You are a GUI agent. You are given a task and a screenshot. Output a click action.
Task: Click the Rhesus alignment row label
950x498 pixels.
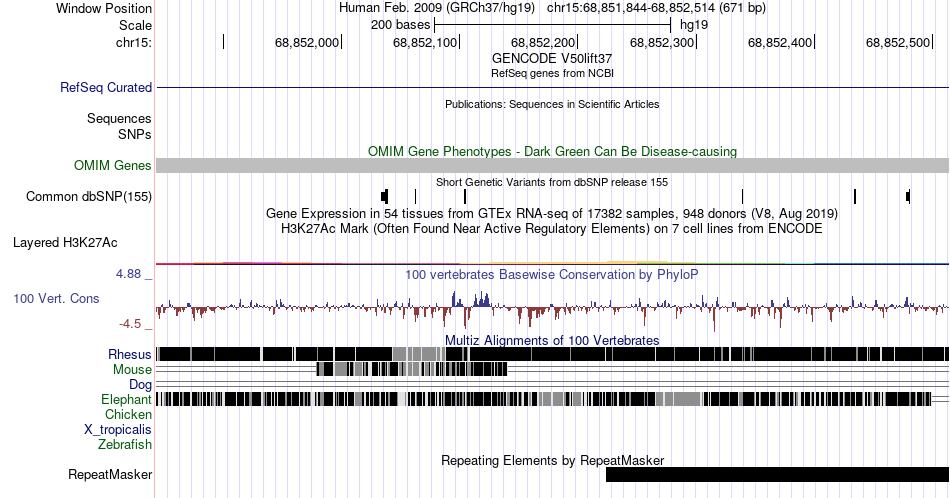[x=130, y=354]
